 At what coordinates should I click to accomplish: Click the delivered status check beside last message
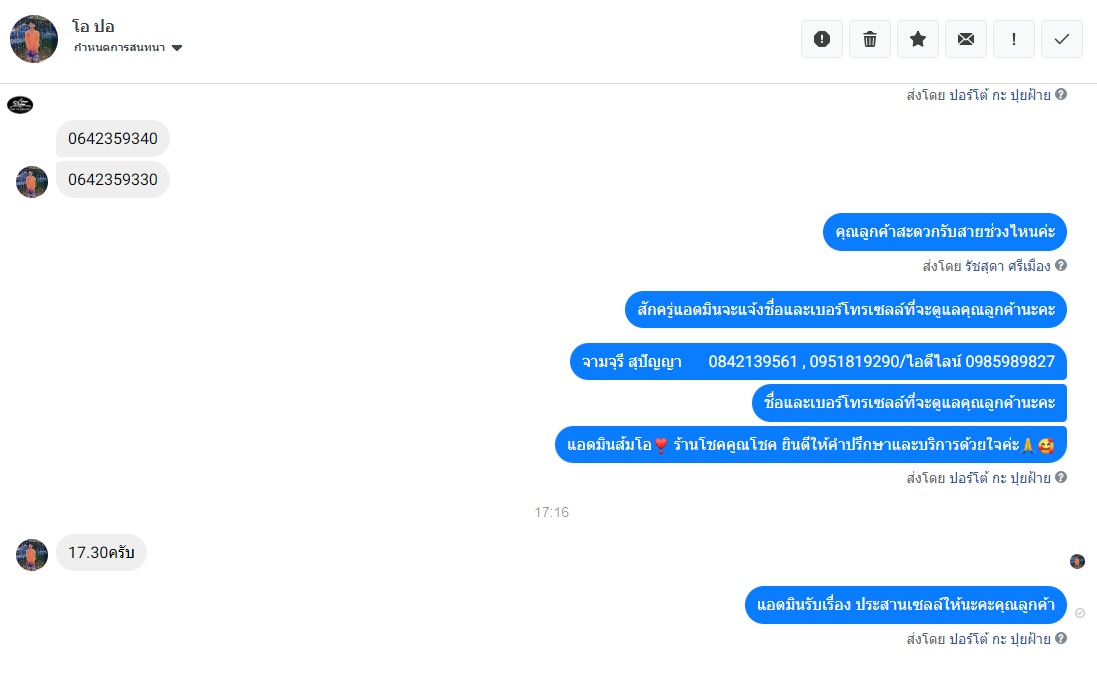pyautogui.click(x=1080, y=613)
